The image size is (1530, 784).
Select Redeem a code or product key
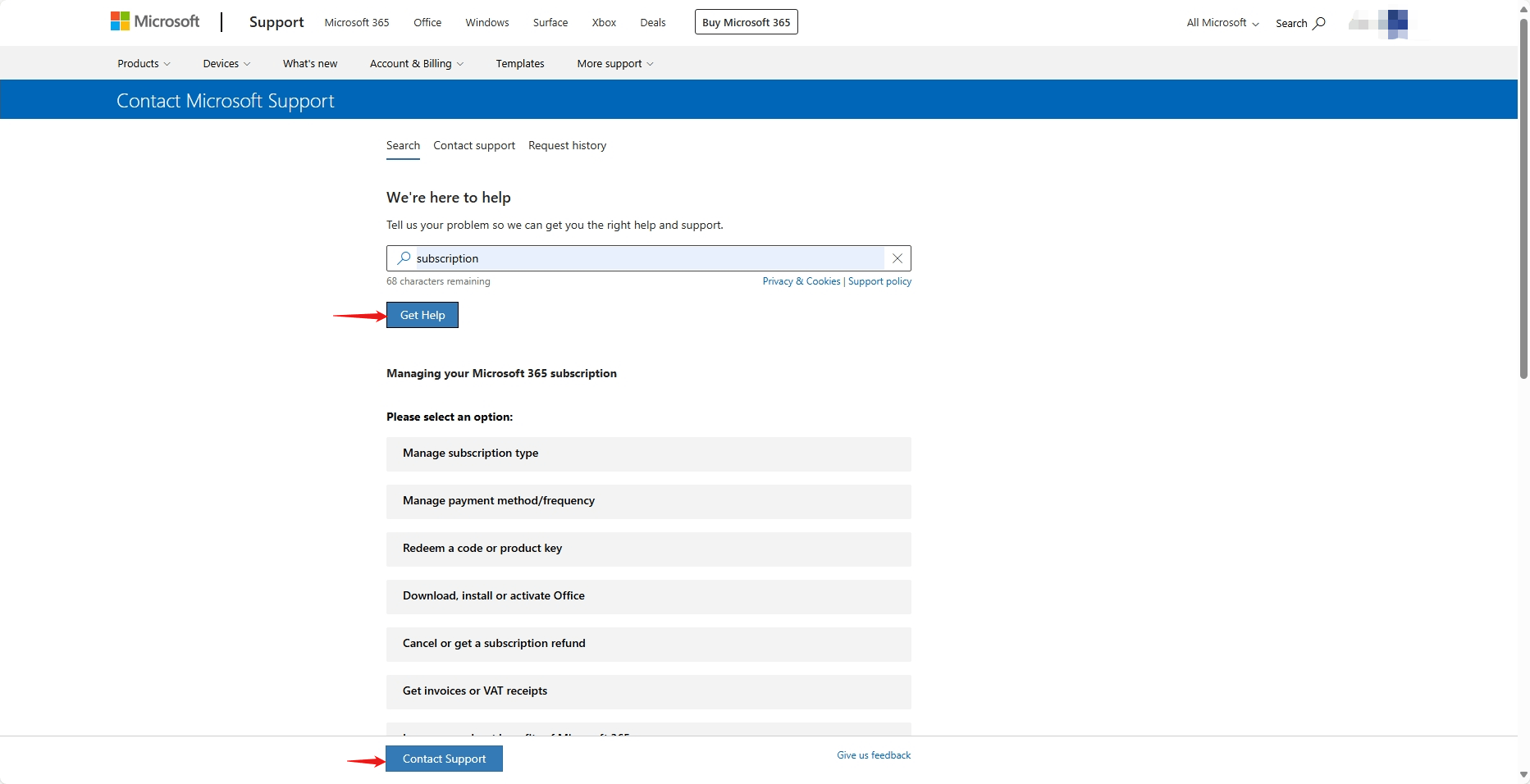(649, 549)
